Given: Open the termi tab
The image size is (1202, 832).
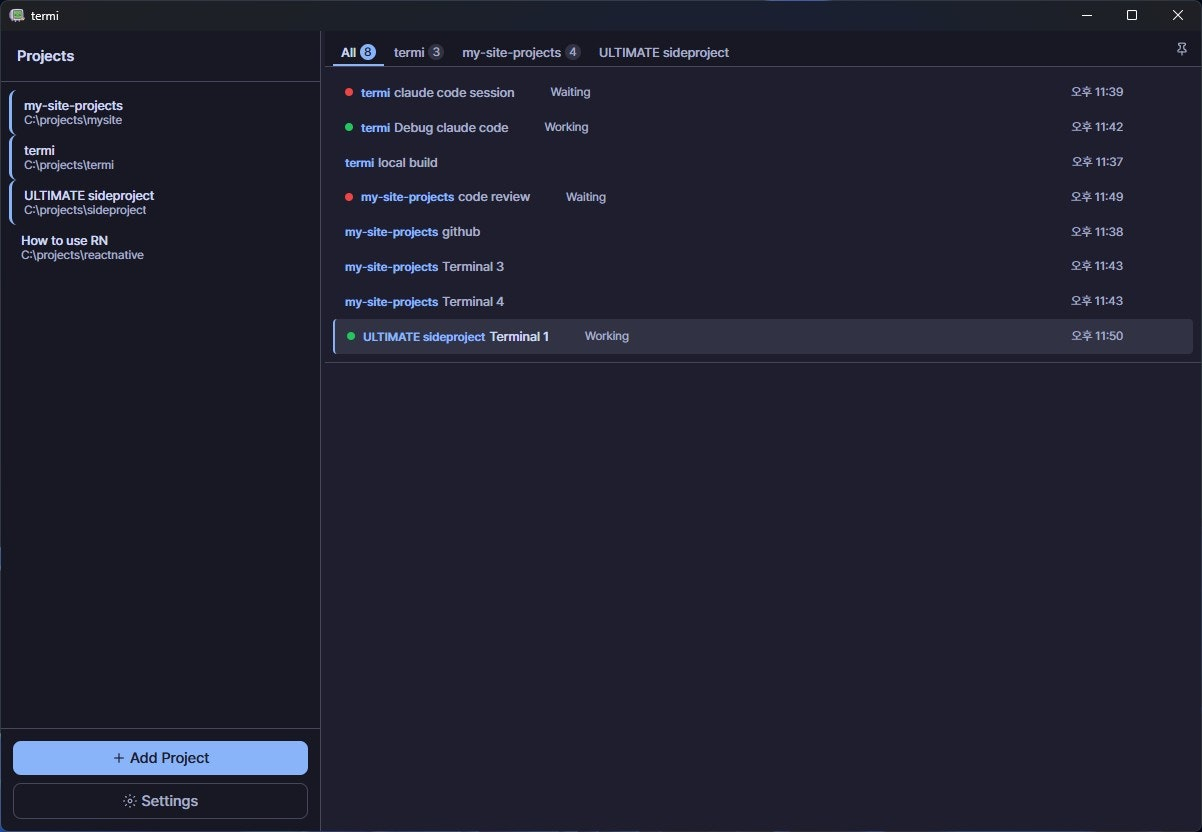Looking at the screenshot, I should pos(418,52).
